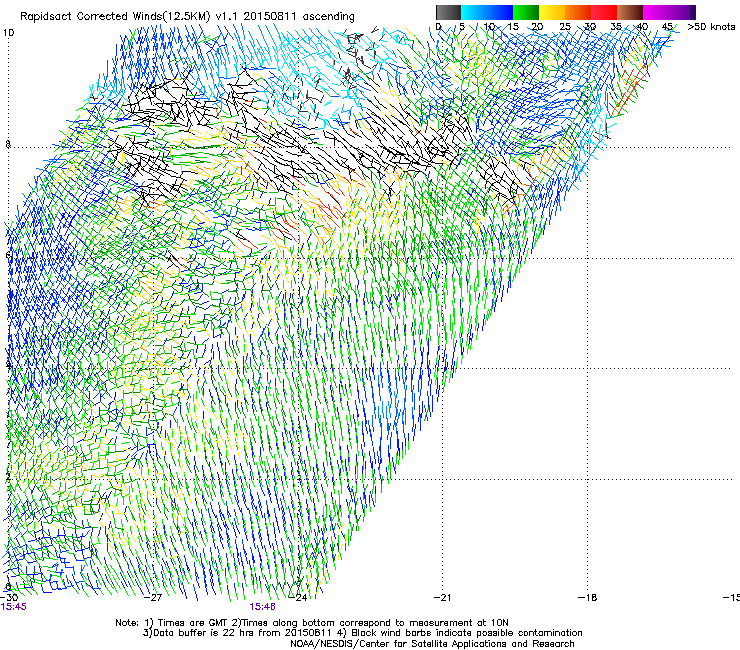Click the 'Data buffer is 22 hrs' note line
This screenshot has height=650, width=740.
pos(362,633)
